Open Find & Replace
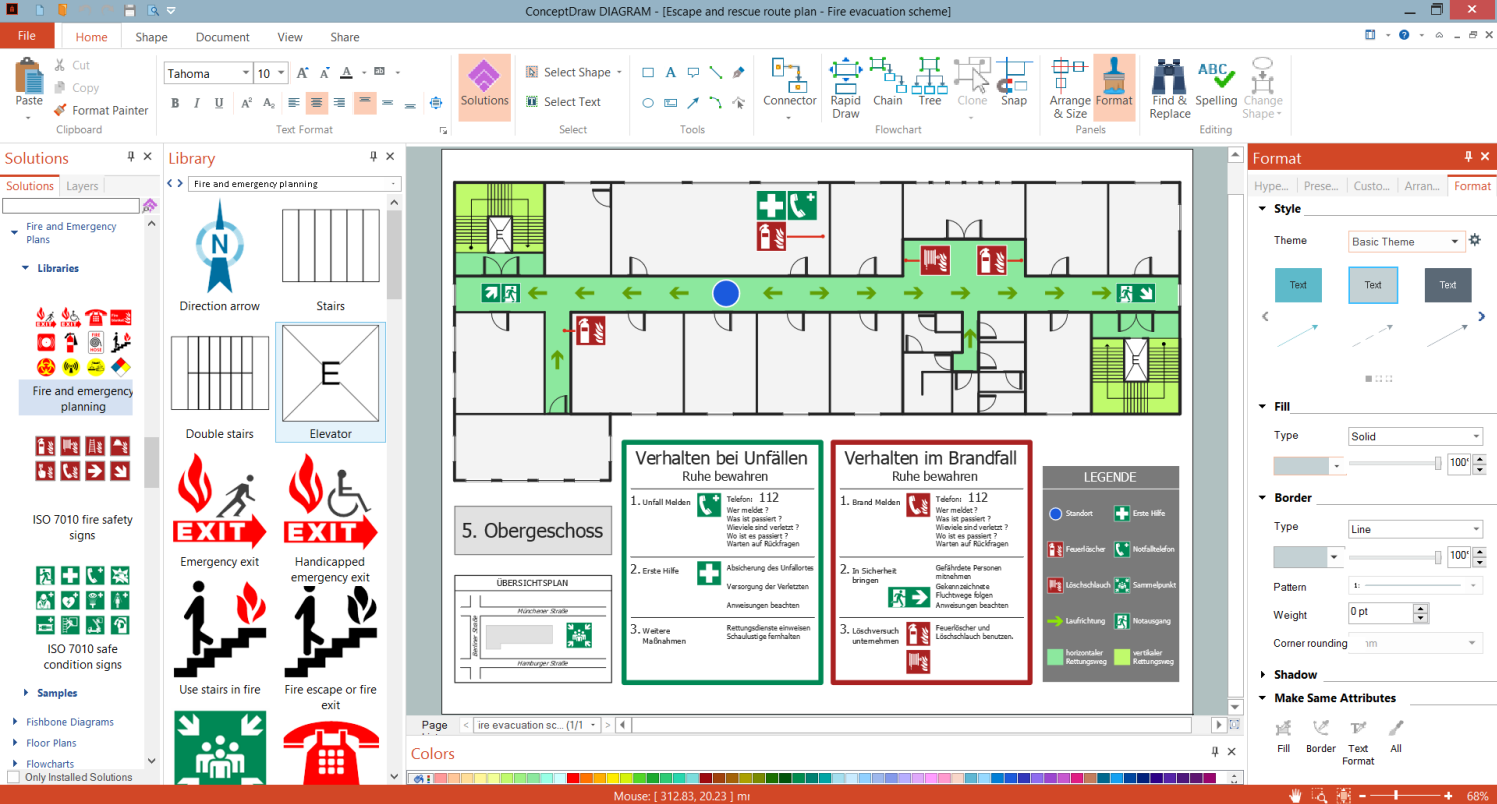This screenshot has height=804, width=1497. (x=1170, y=88)
